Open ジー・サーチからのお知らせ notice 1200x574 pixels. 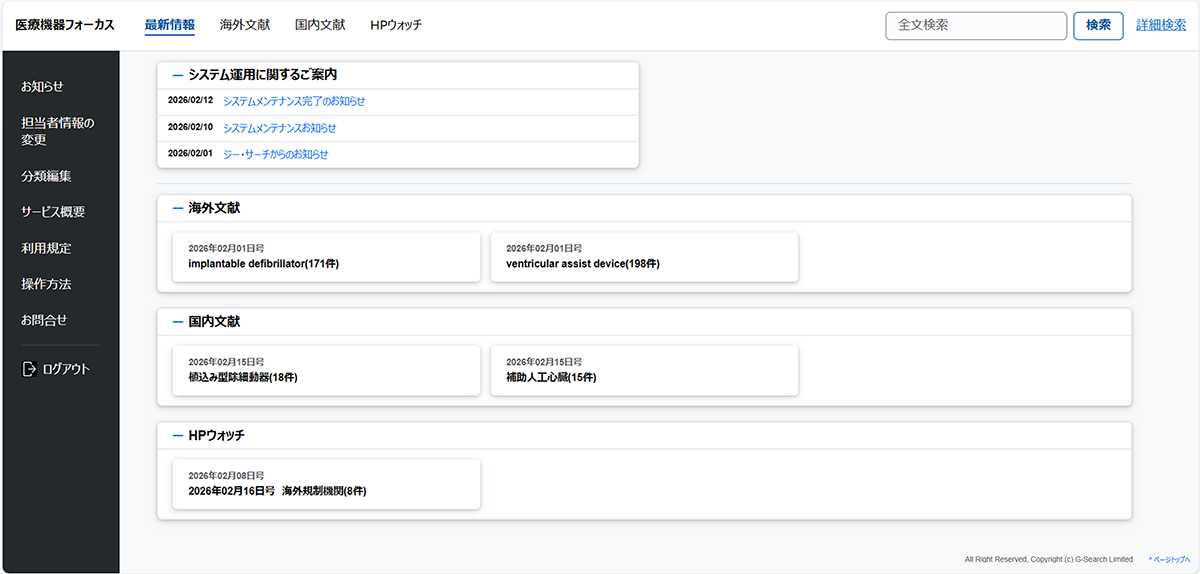click(275, 154)
